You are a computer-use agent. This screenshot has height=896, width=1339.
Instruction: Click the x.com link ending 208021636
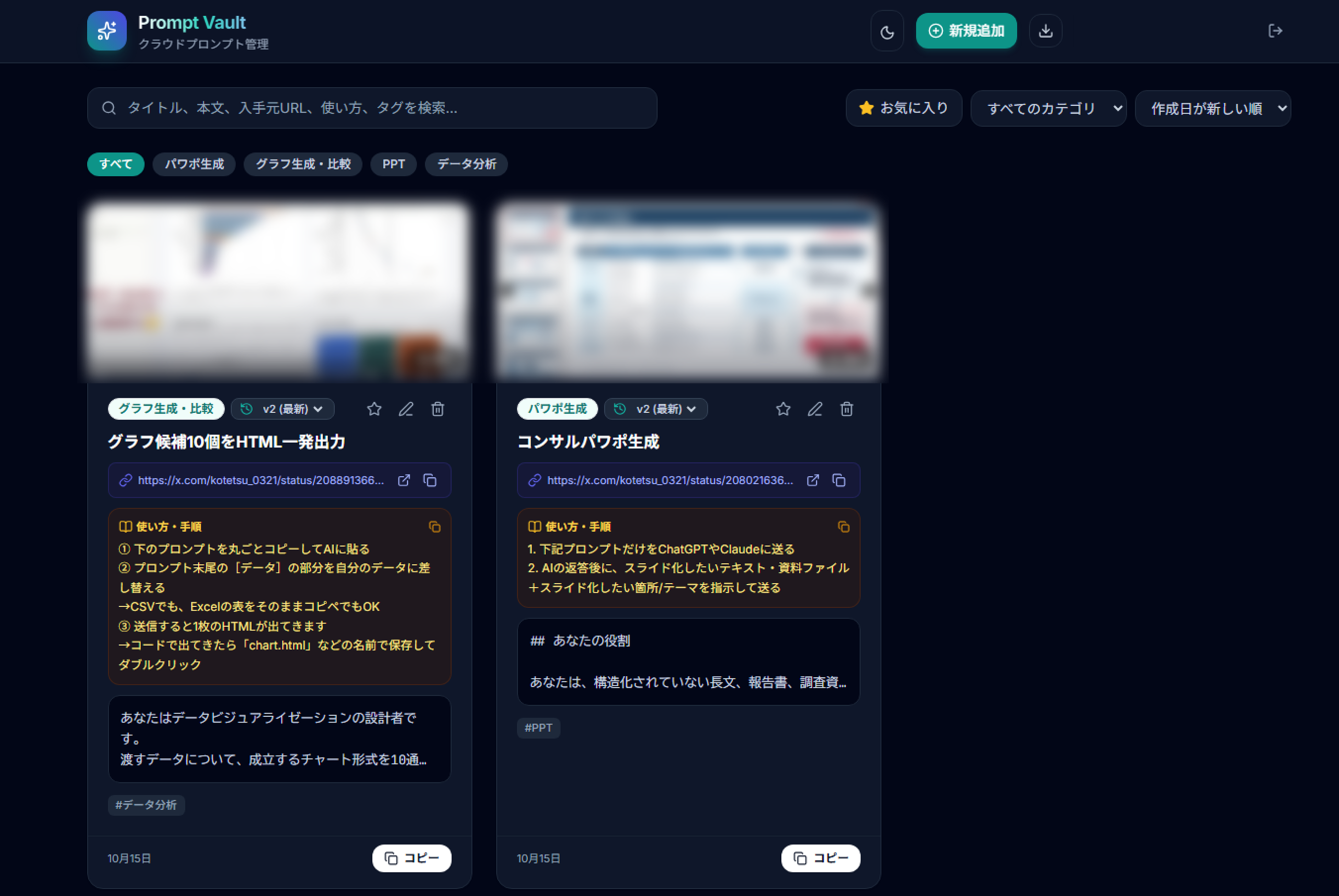pyautogui.click(x=670, y=481)
